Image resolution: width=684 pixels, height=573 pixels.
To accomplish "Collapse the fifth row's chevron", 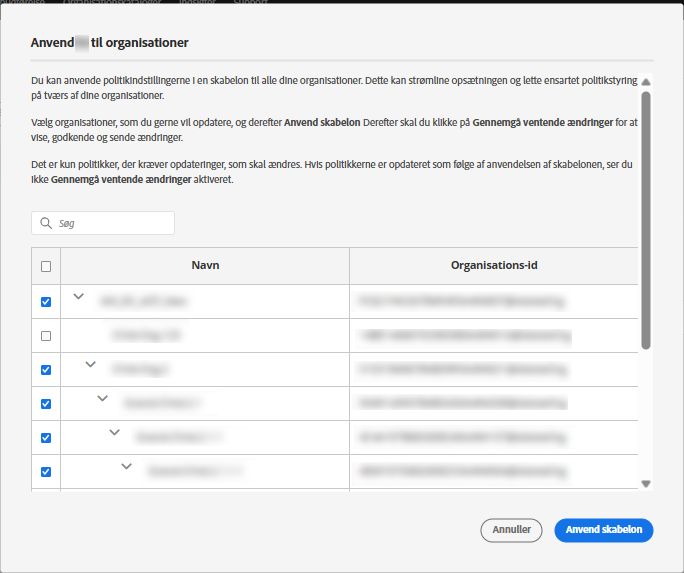I will [x=114, y=433].
